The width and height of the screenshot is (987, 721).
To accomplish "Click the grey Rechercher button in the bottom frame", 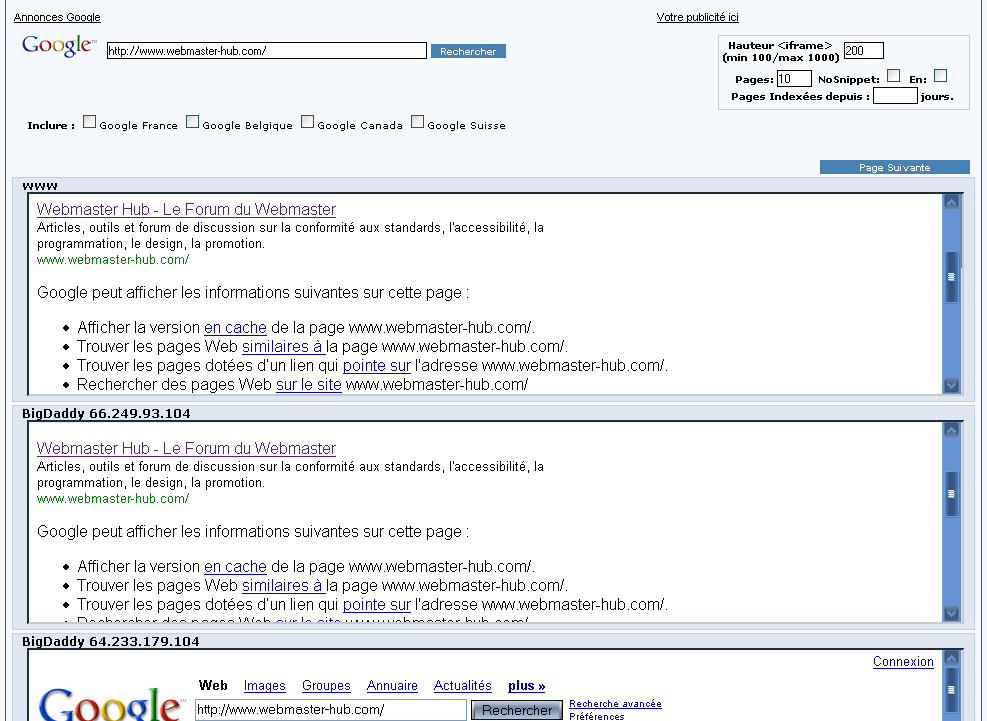I will (x=517, y=710).
